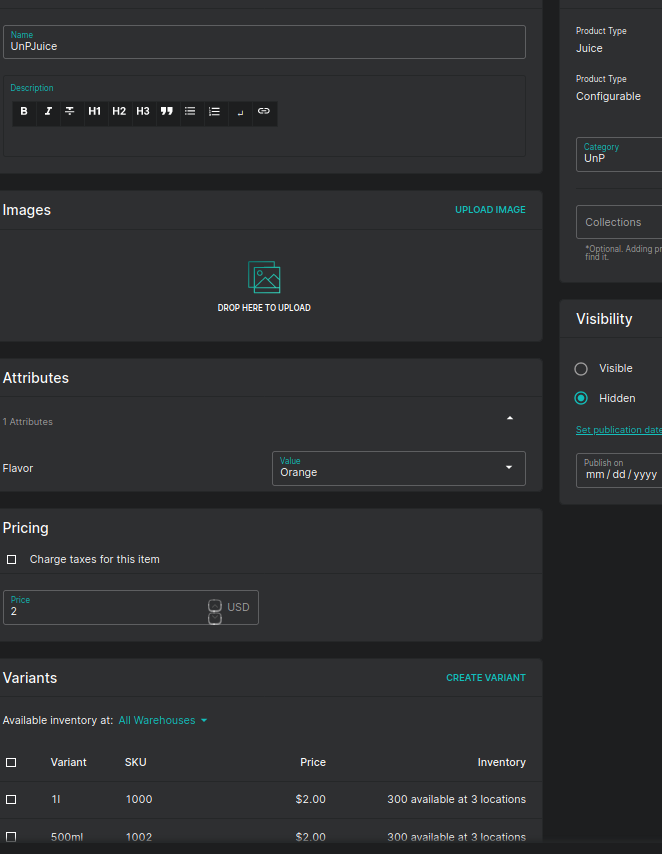Image resolution: width=662 pixels, height=854 pixels.
Task: Click the Set publication date link
Action: pos(618,429)
